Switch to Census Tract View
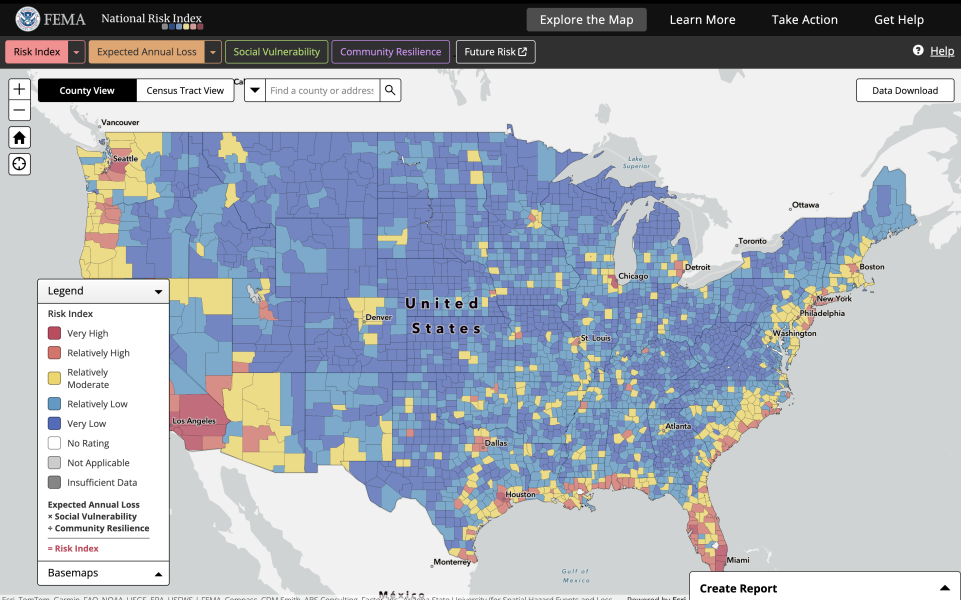Viewport: 961px width, 600px height. point(185,90)
